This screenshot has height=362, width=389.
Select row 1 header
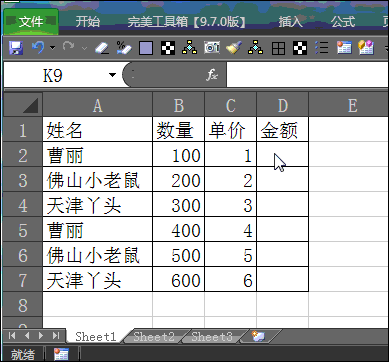(x=23, y=129)
